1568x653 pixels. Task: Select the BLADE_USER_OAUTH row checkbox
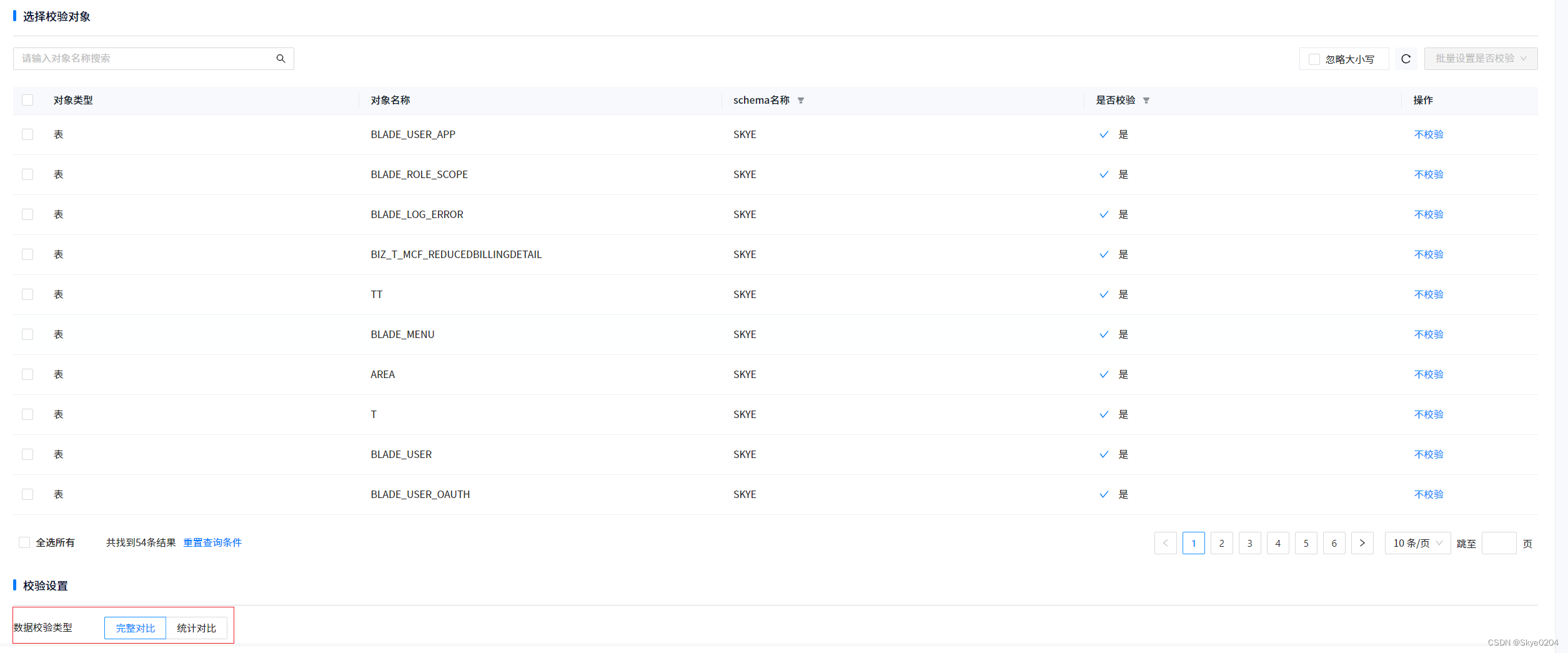point(27,494)
